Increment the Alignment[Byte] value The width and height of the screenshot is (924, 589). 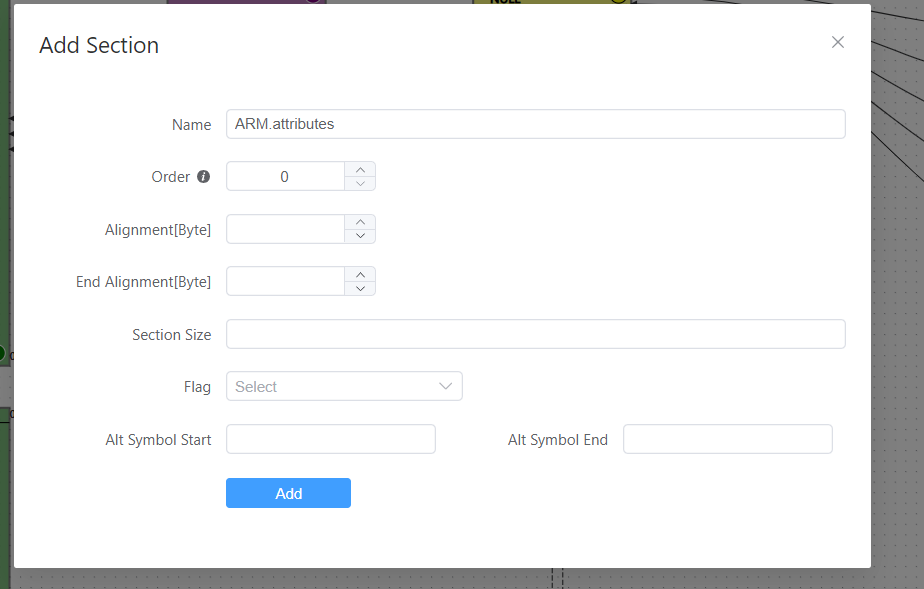360,222
